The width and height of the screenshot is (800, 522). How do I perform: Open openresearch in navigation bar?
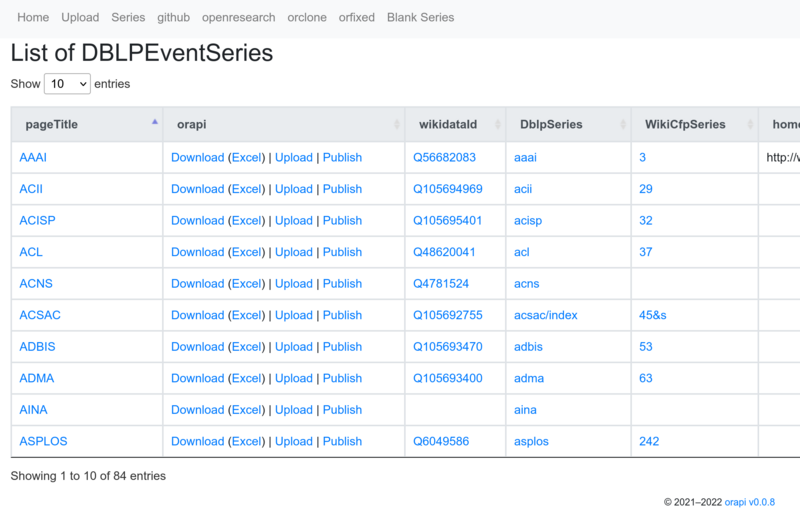[238, 17]
